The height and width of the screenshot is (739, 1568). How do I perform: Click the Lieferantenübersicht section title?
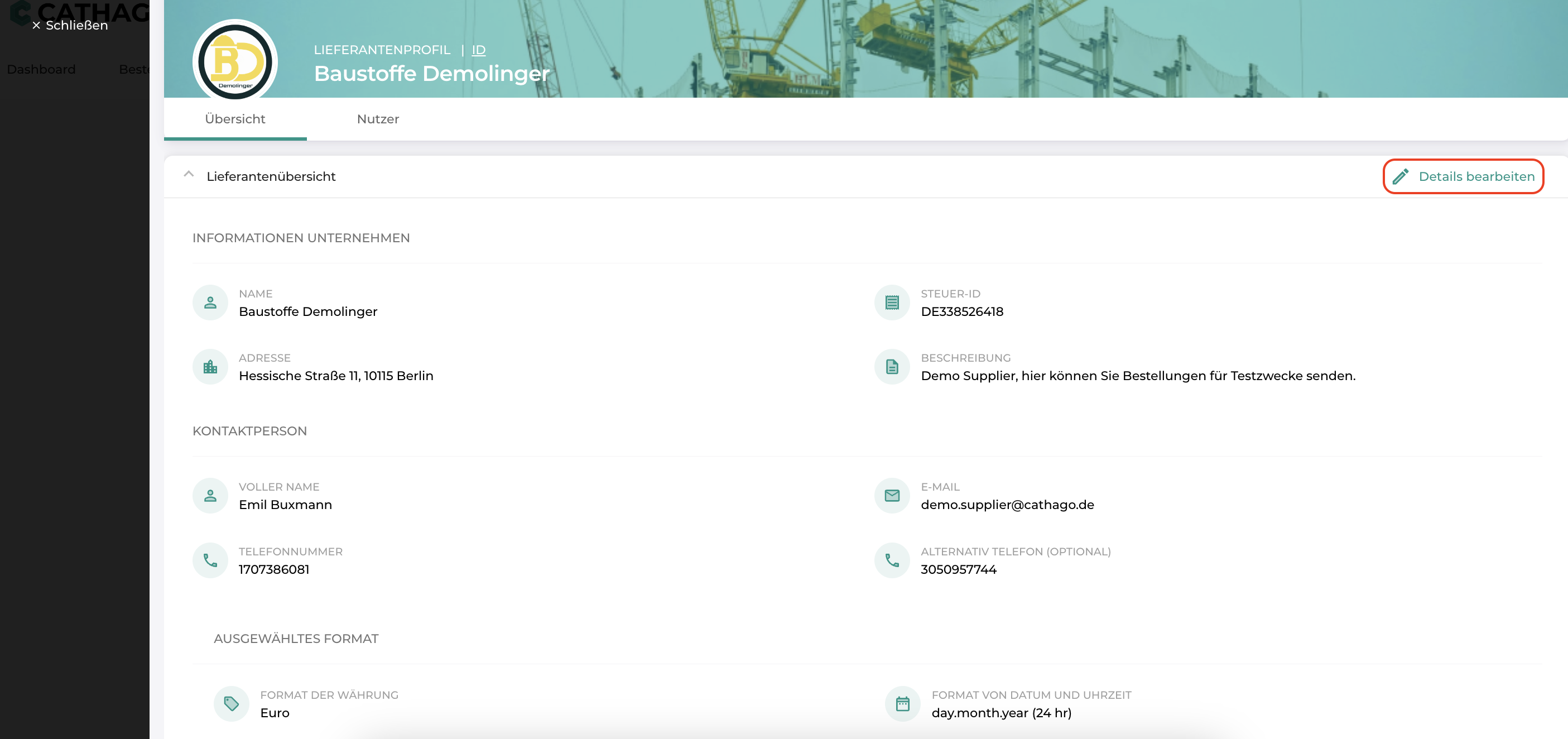(271, 176)
